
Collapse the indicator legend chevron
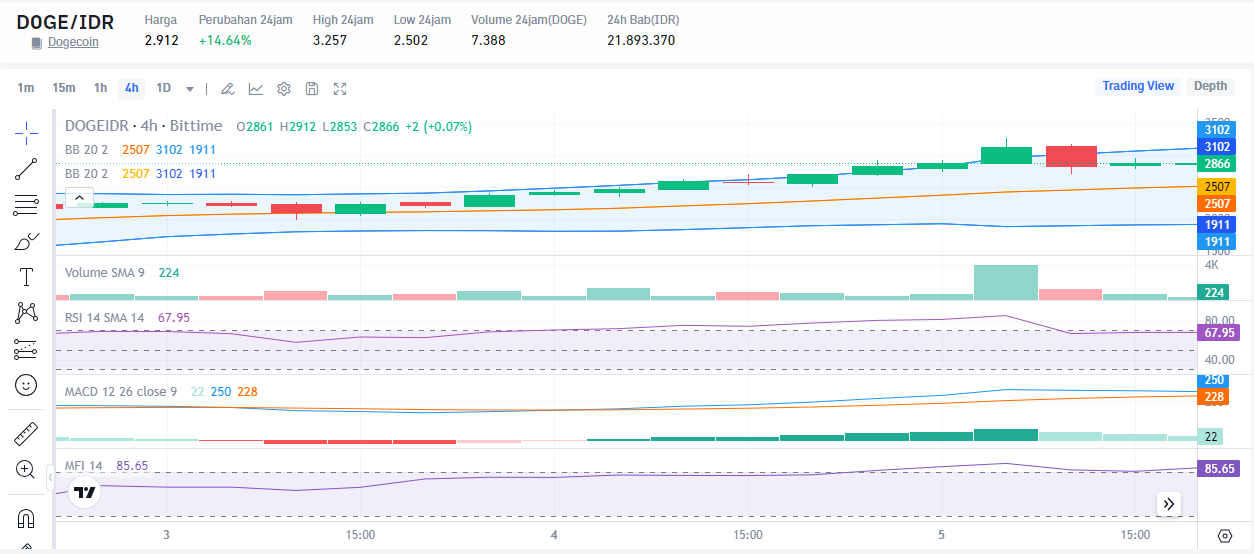(x=80, y=197)
